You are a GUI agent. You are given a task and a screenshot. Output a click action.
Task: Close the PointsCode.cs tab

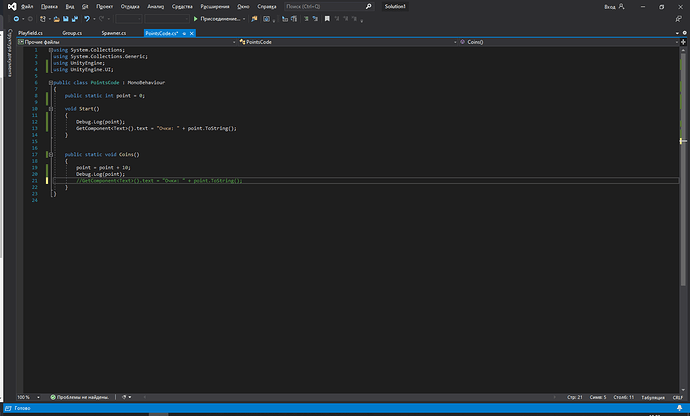click(191, 33)
